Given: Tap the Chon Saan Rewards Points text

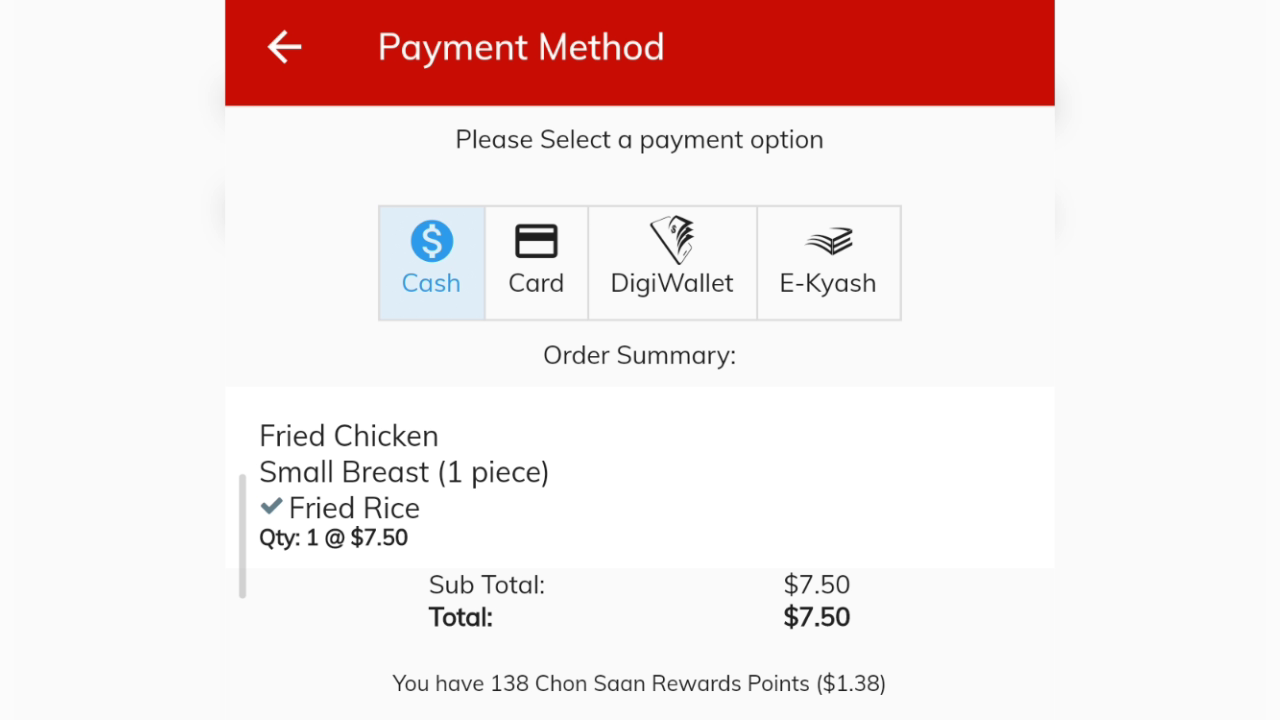Looking at the screenshot, I should 639,684.
